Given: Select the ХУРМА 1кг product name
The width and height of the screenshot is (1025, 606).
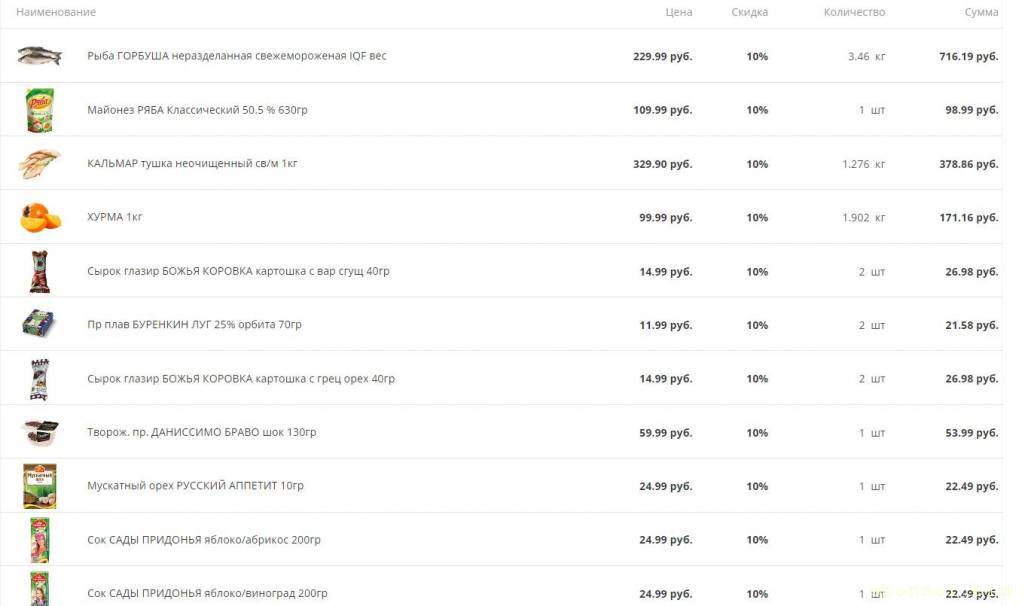Looking at the screenshot, I should (x=115, y=217).
